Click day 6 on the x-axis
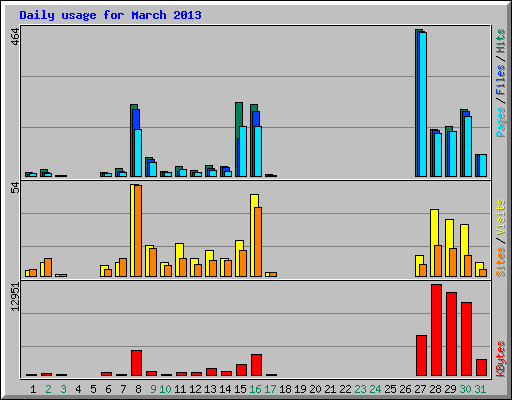The width and height of the screenshot is (512, 400). pos(108,389)
